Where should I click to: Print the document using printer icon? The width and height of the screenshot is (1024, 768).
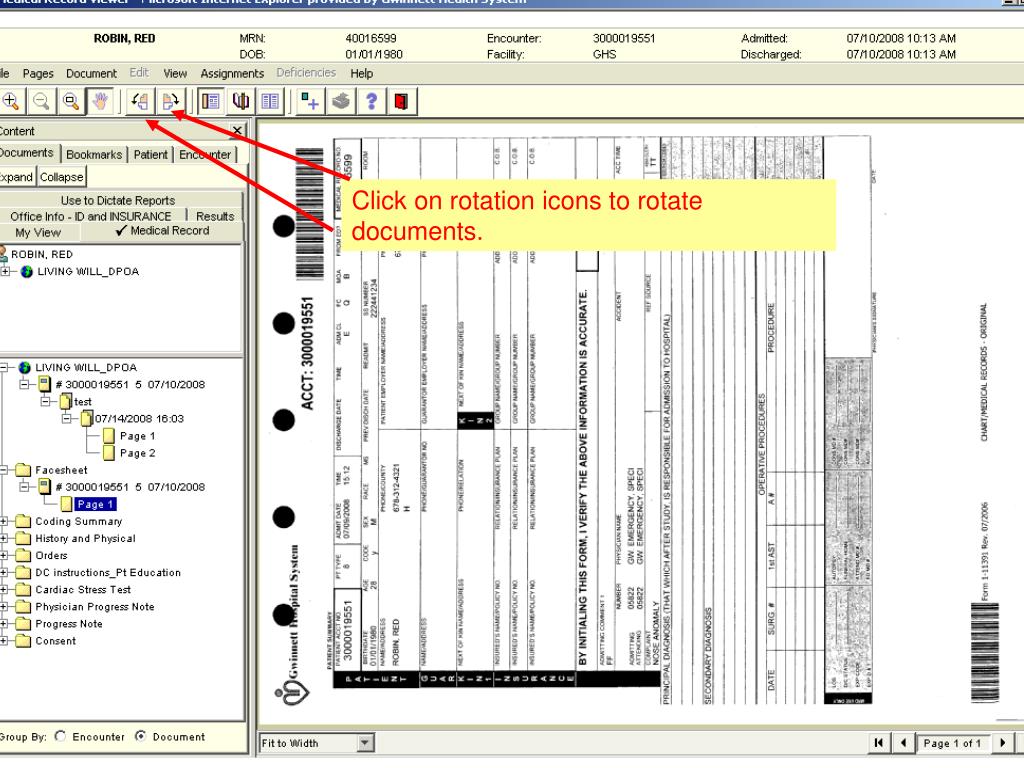(x=340, y=101)
